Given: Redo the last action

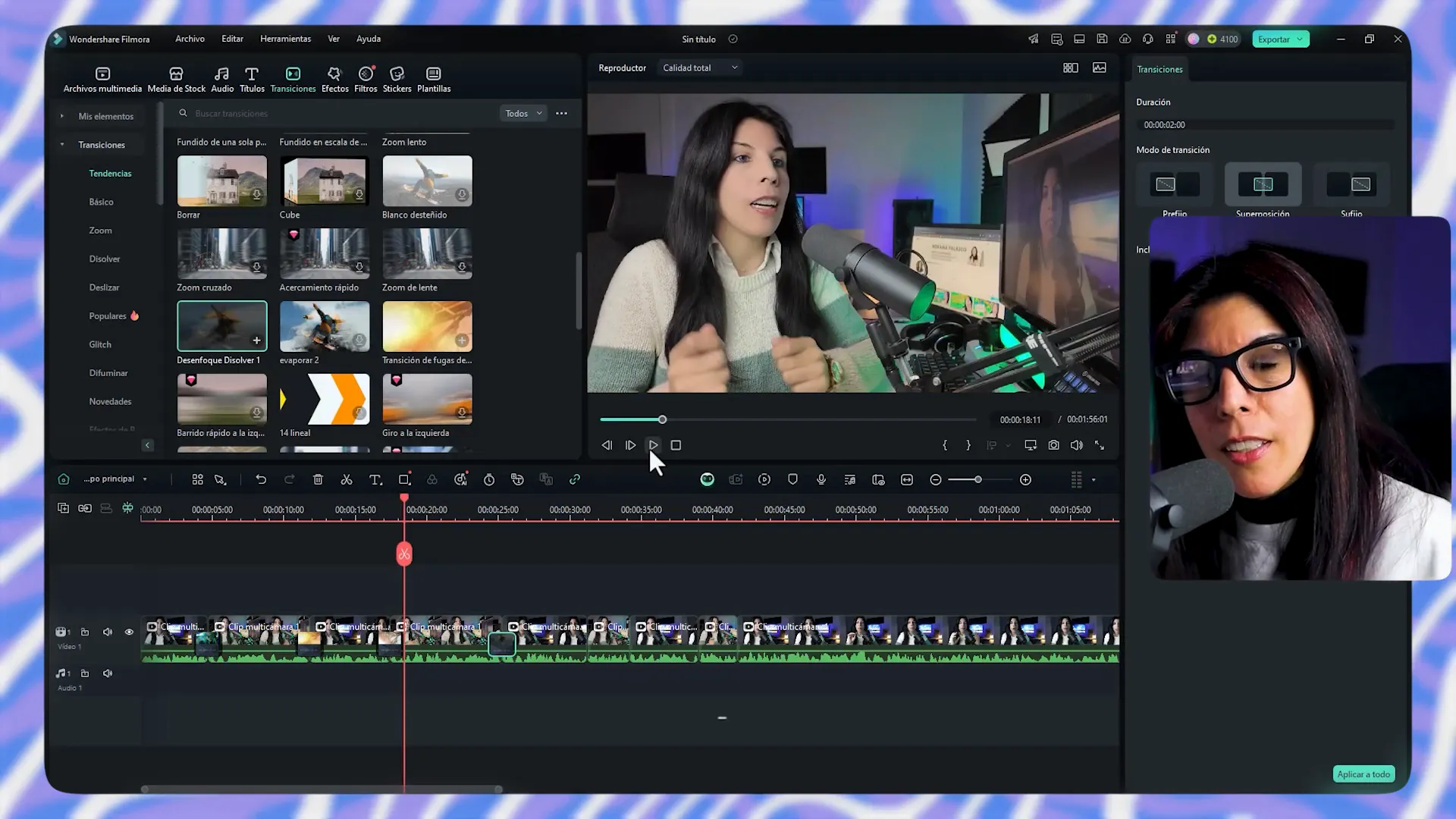Looking at the screenshot, I should [289, 480].
